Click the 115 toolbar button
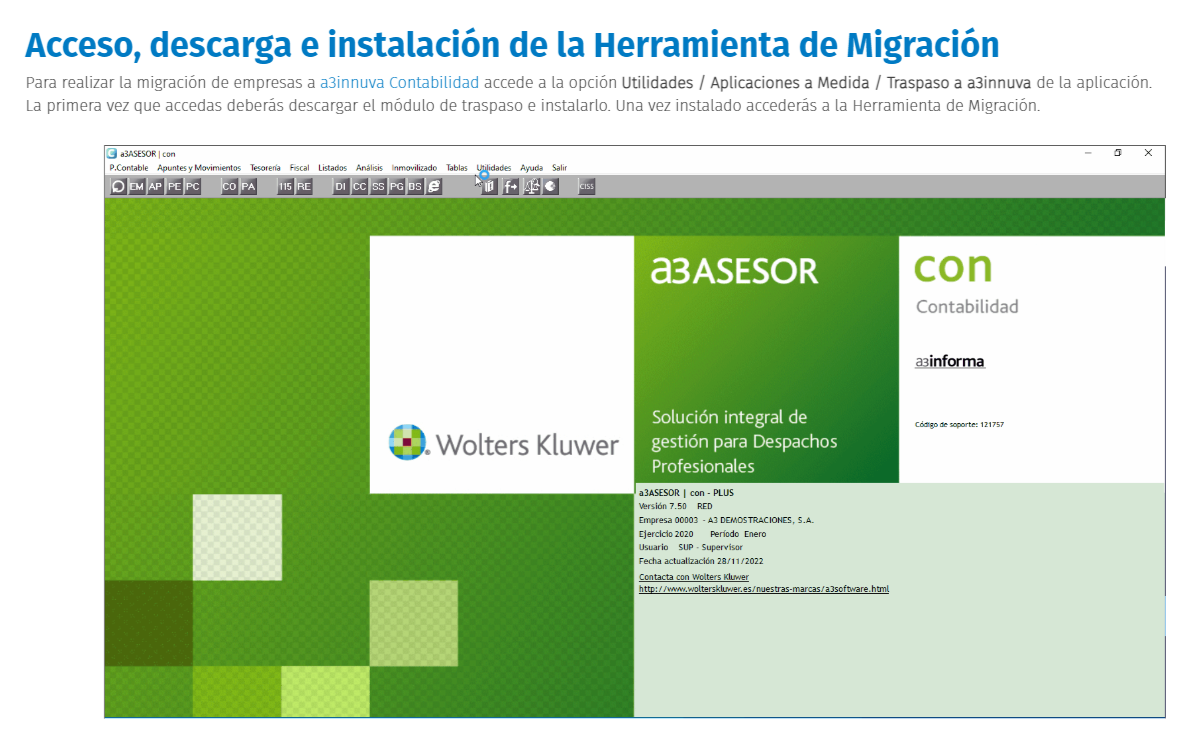1202x746 pixels. [x=285, y=186]
